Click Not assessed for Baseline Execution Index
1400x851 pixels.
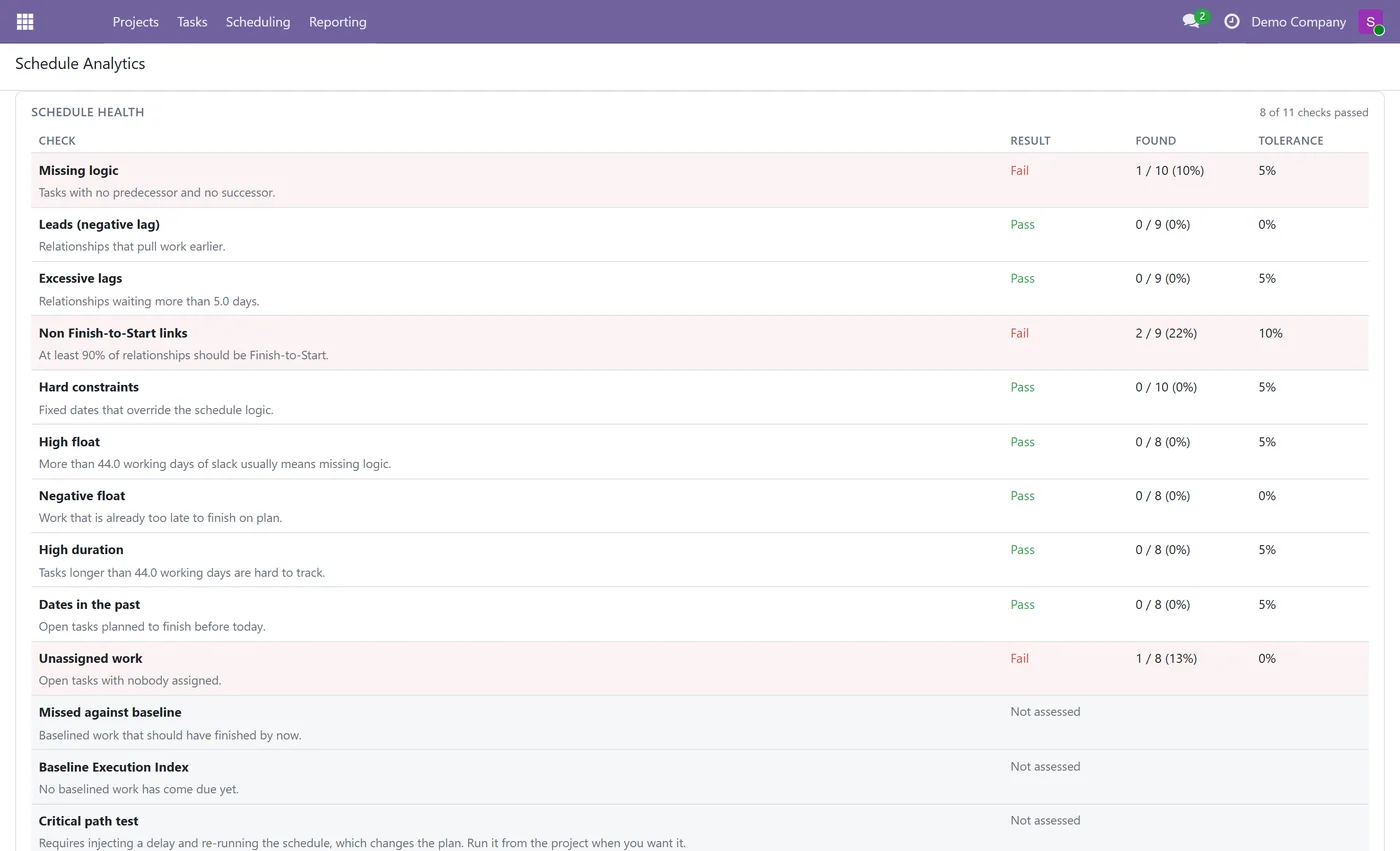click(1045, 767)
